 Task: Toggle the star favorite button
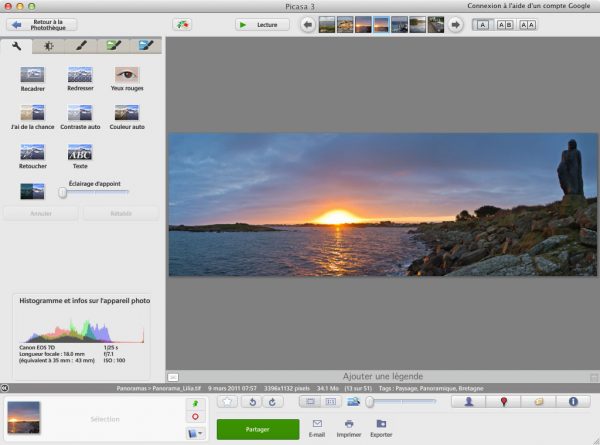click(227, 402)
